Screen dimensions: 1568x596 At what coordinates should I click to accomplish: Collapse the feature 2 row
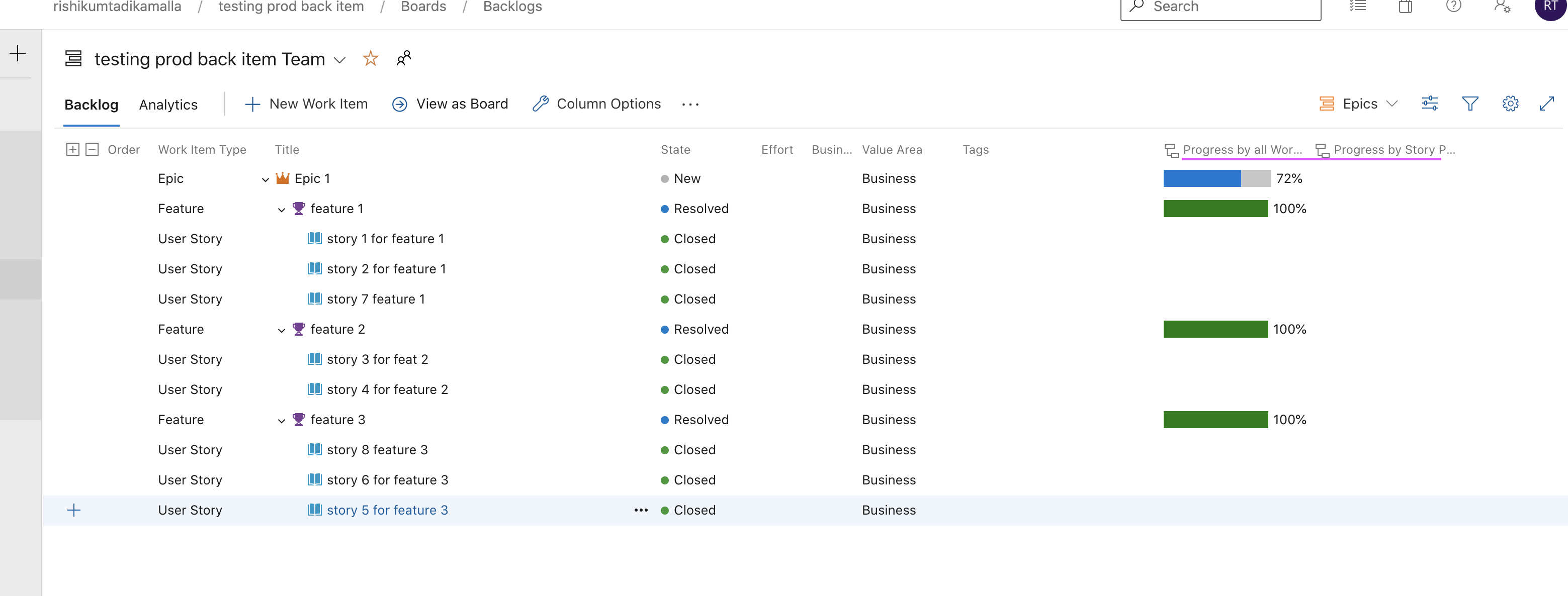click(281, 330)
